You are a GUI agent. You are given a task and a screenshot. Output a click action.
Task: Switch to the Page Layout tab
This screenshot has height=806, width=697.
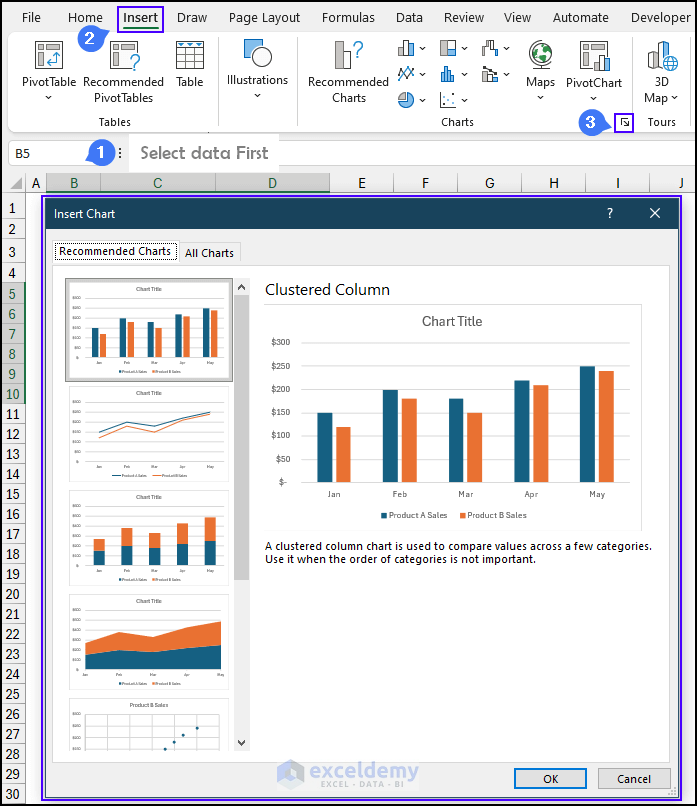point(264,17)
